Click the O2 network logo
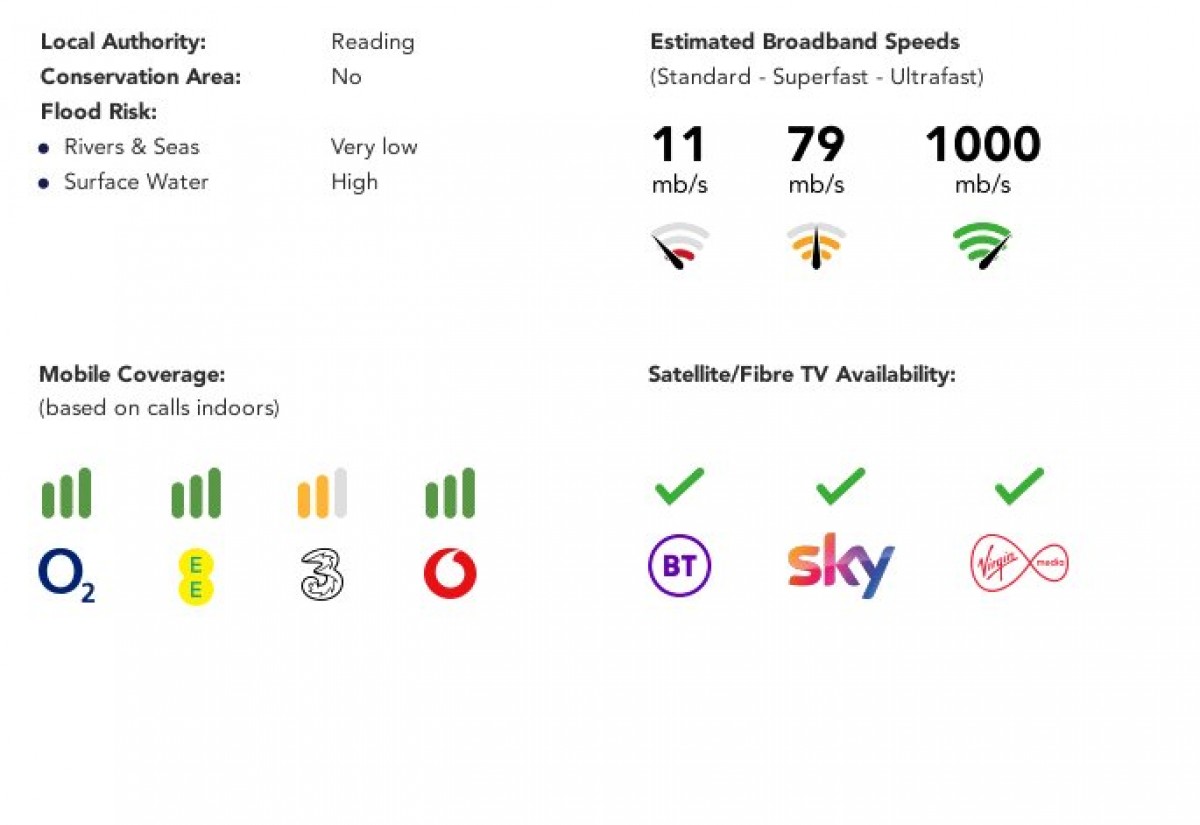This screenshot has width=1200, height=825. [x=67, y=576]
